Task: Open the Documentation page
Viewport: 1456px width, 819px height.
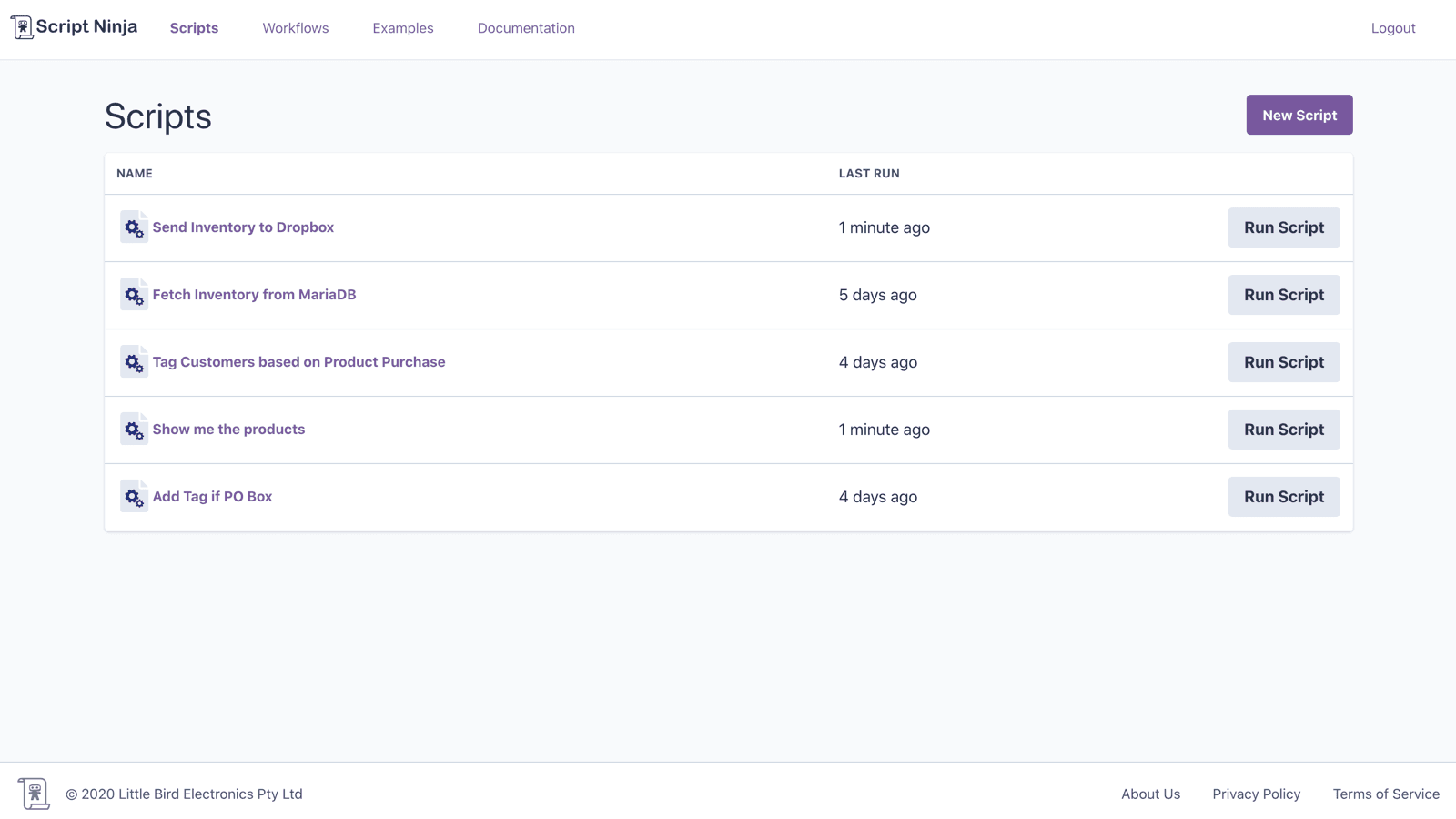Action: (x=526, y=28)
